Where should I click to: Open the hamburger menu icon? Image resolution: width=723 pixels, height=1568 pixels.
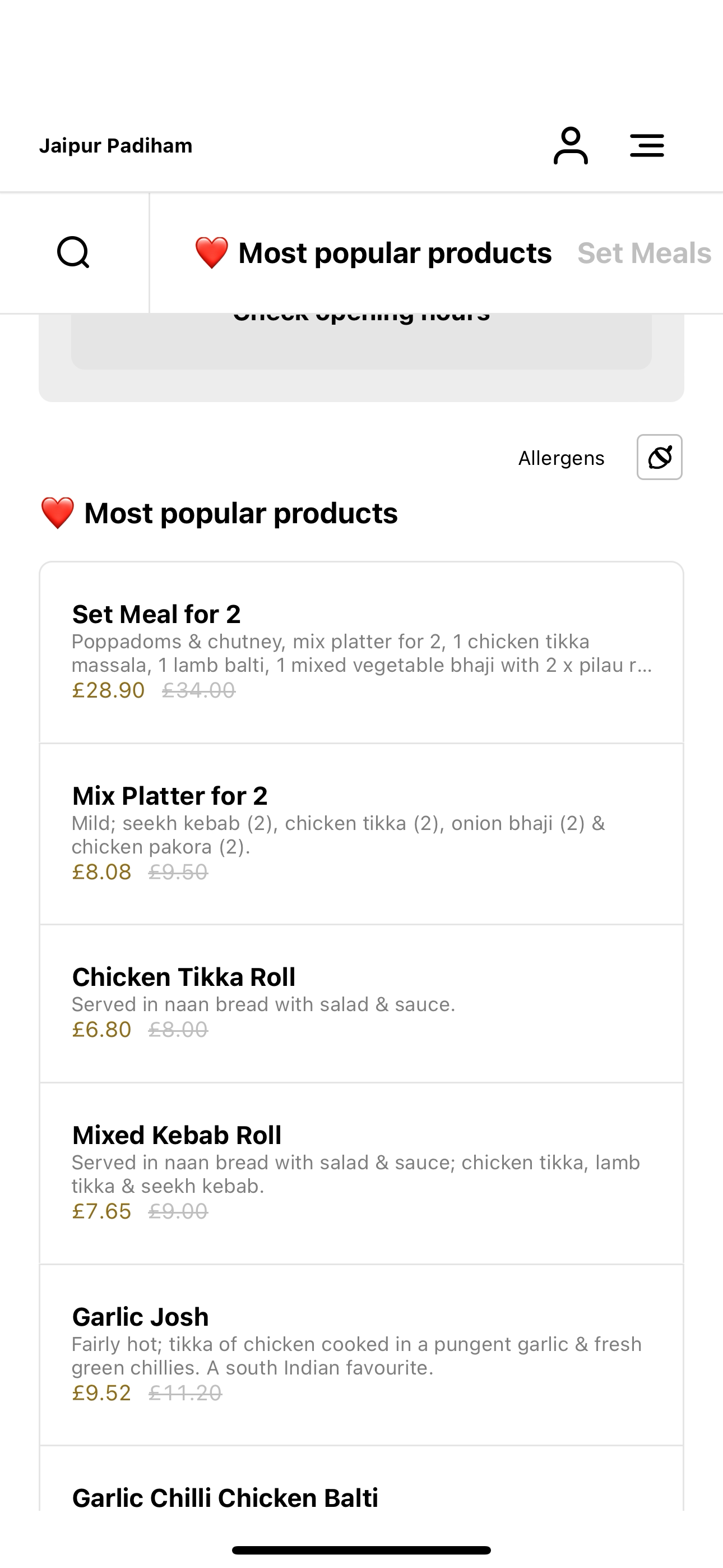[x=647, y=145]
